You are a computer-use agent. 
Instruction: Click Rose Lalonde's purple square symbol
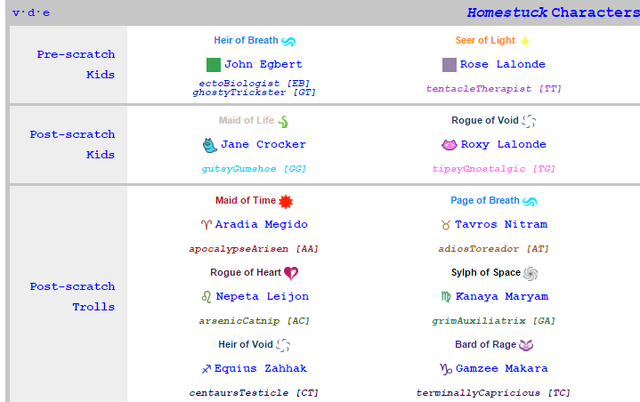coord(449,64)
